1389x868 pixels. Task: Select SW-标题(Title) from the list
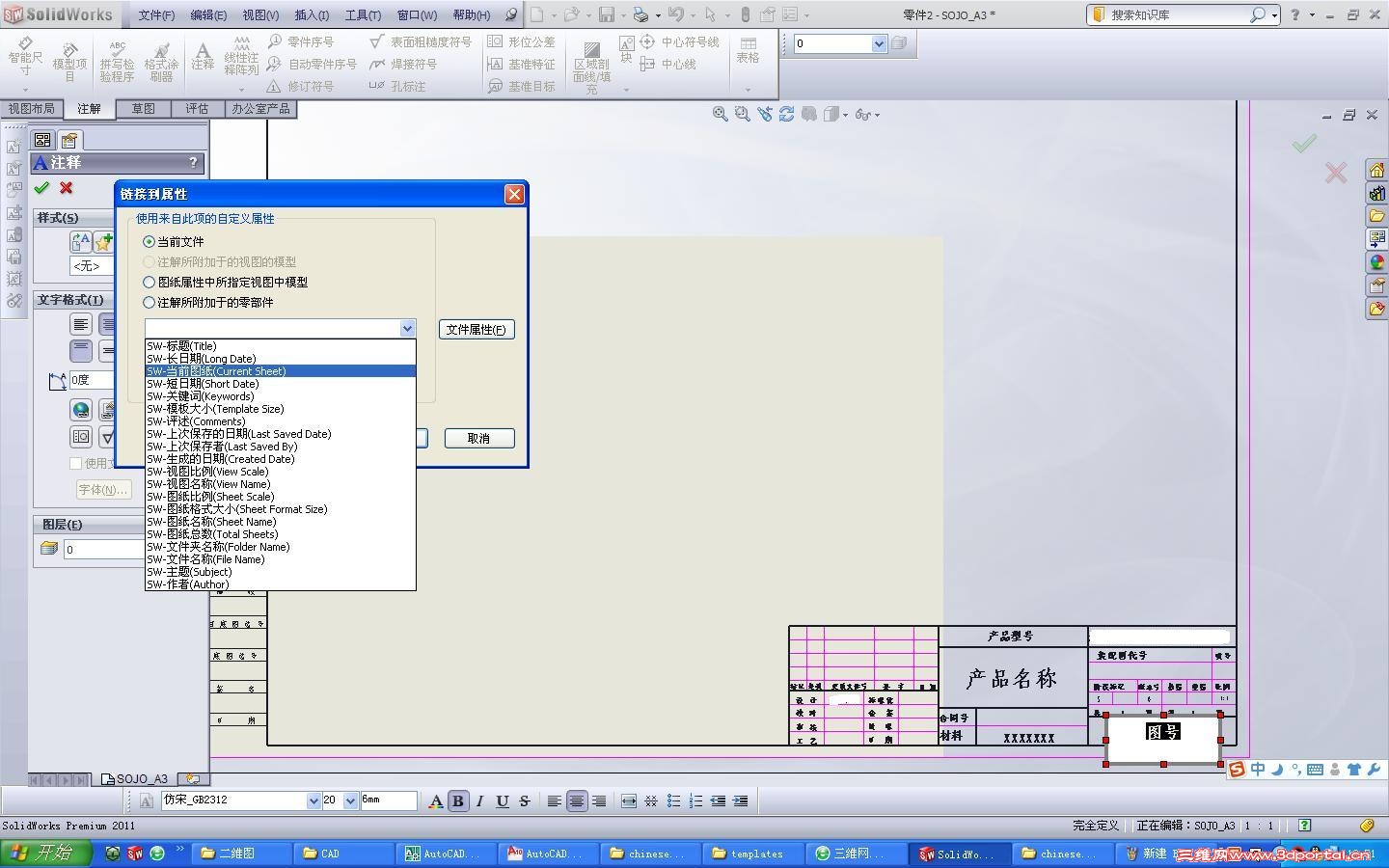281,346
